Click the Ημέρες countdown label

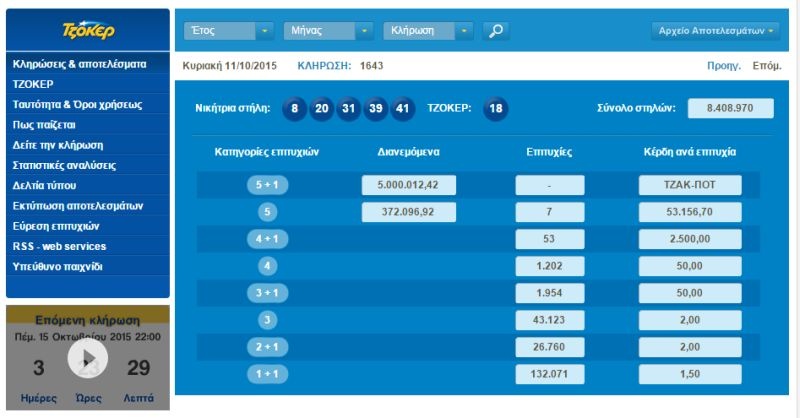click(39, 398)
